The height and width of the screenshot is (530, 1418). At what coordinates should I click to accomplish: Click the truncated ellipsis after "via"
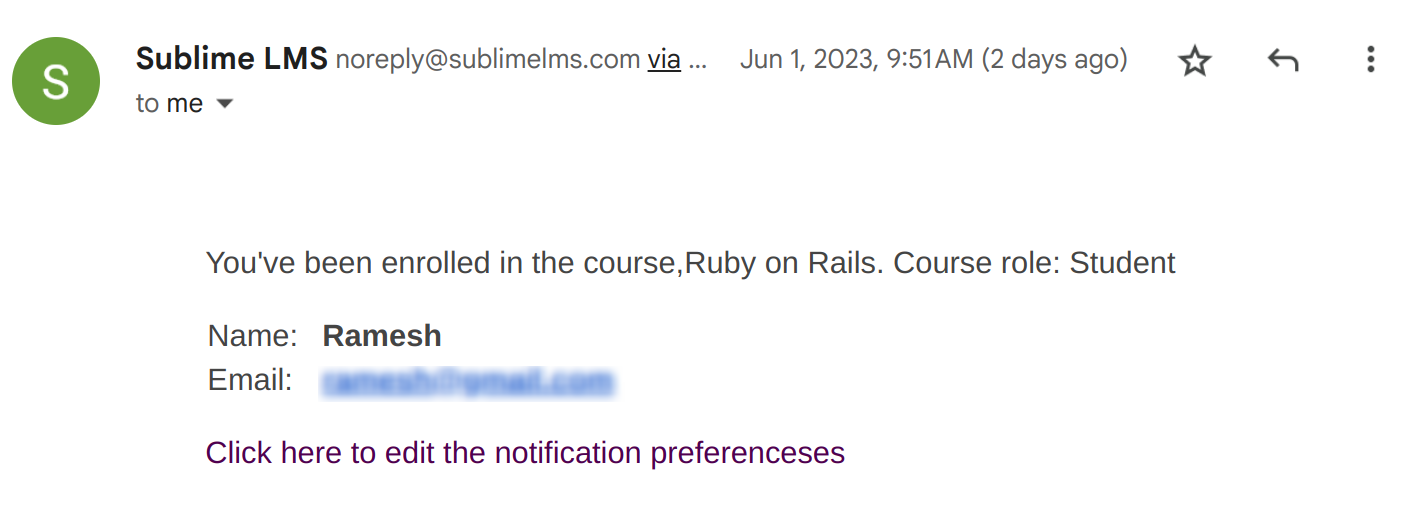pos(698,62)
